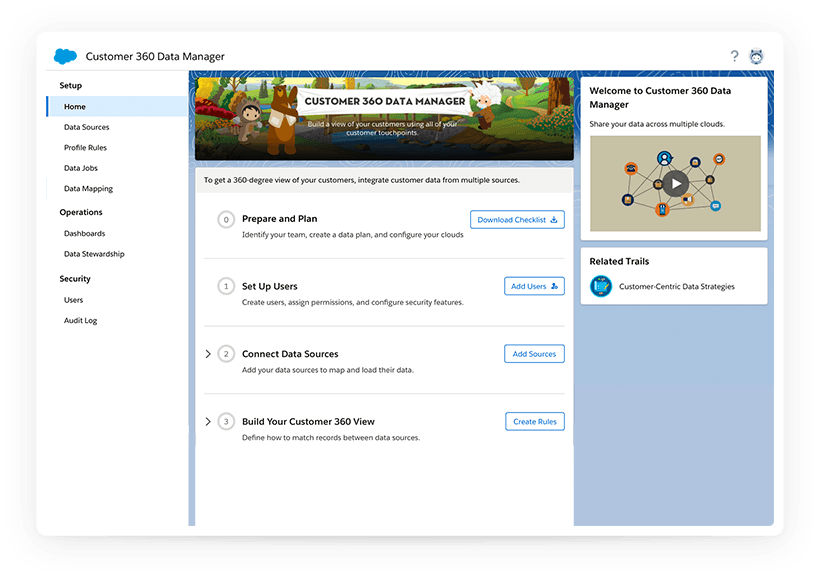Expand the Connect Data Sources step
The image size is (820, 577).
pyautogui.click(x=208, y=354)
